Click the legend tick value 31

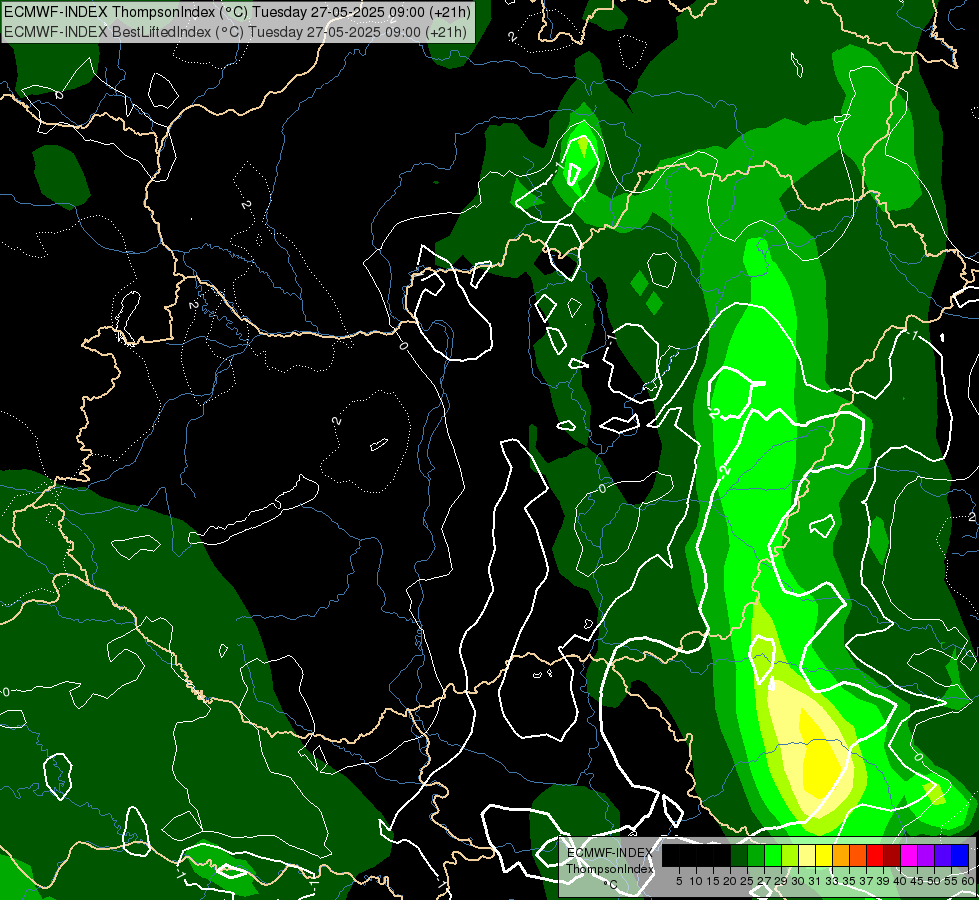815,881
